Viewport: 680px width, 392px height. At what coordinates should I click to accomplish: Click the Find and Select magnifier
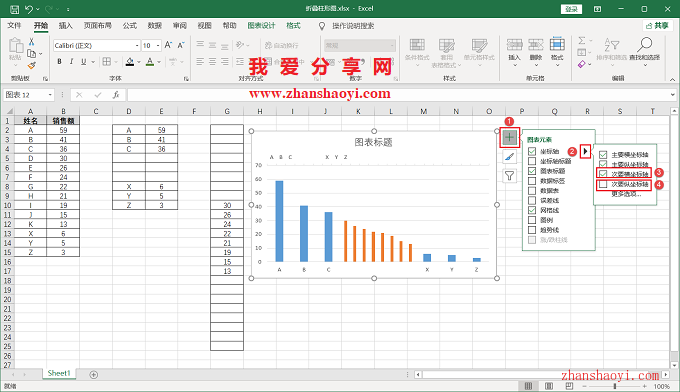tap(645, 44)
